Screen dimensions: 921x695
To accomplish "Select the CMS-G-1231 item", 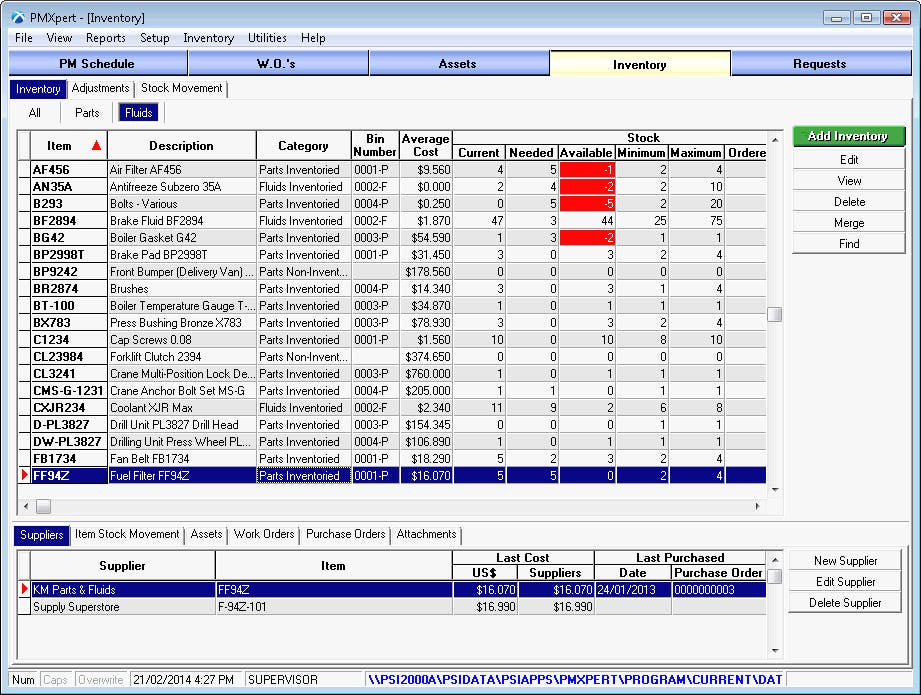I will point(69,391).
